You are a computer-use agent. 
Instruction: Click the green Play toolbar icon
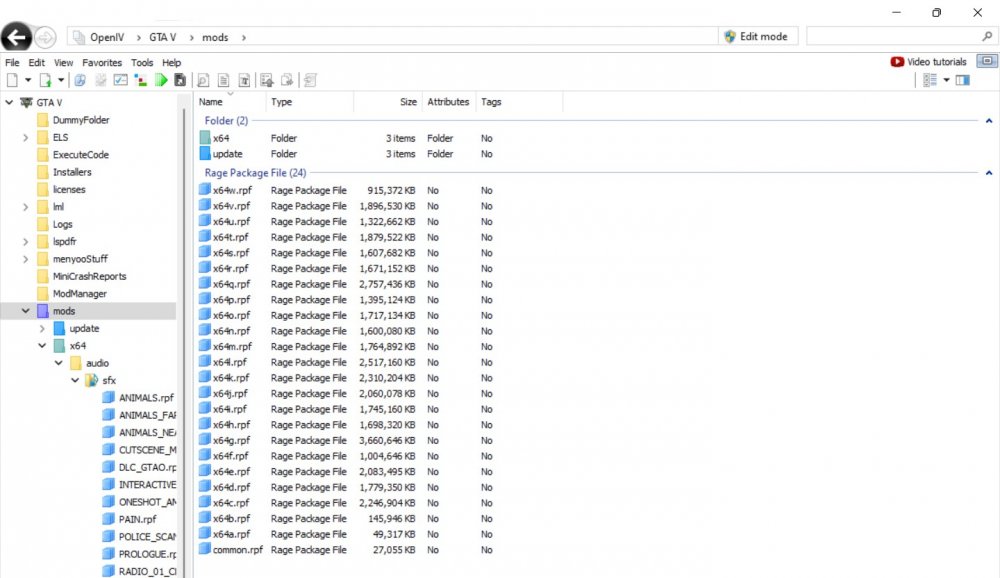[x=162, y=80]
